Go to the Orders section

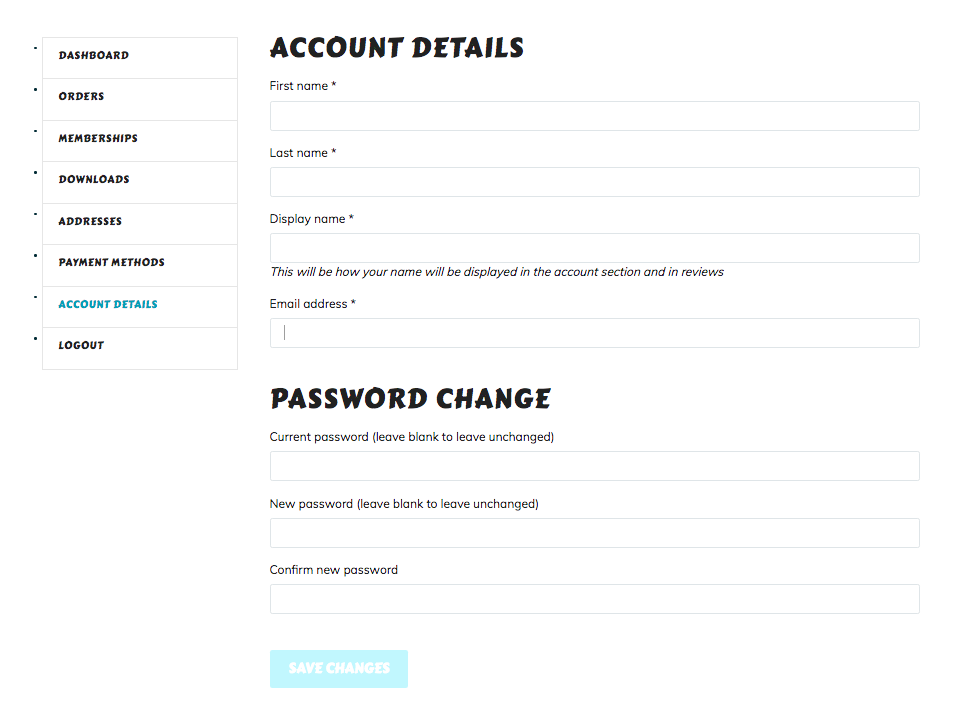(x=81, y=97)
